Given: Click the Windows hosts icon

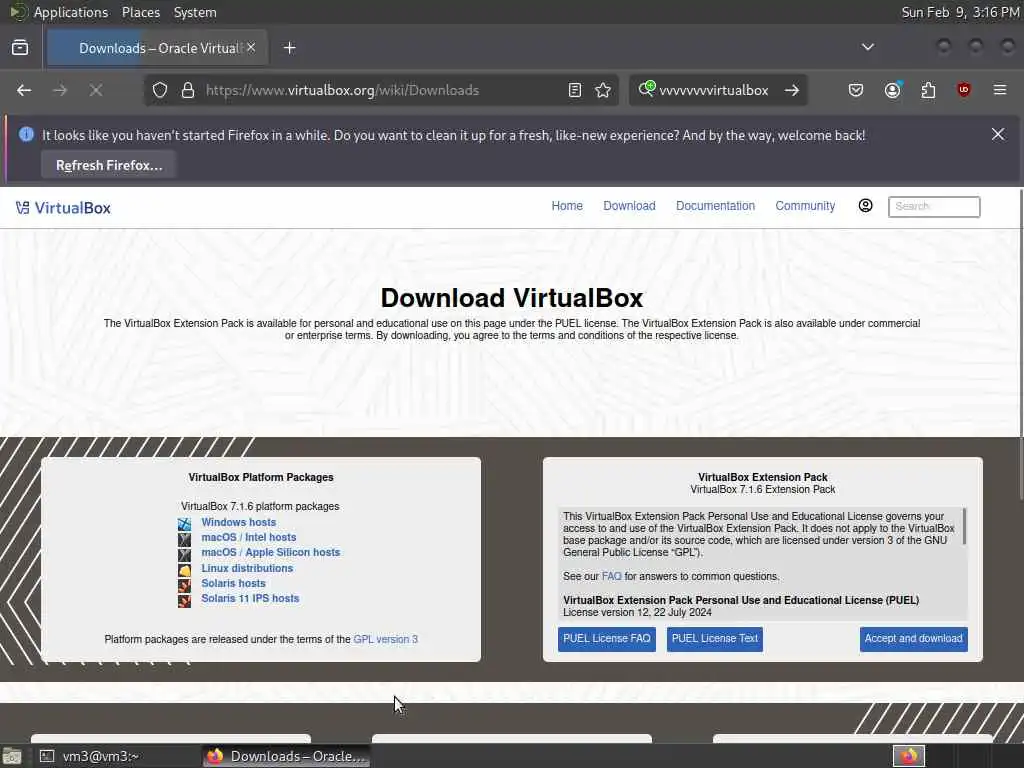Looking at the screenshot, I should [x=185, y=524].
